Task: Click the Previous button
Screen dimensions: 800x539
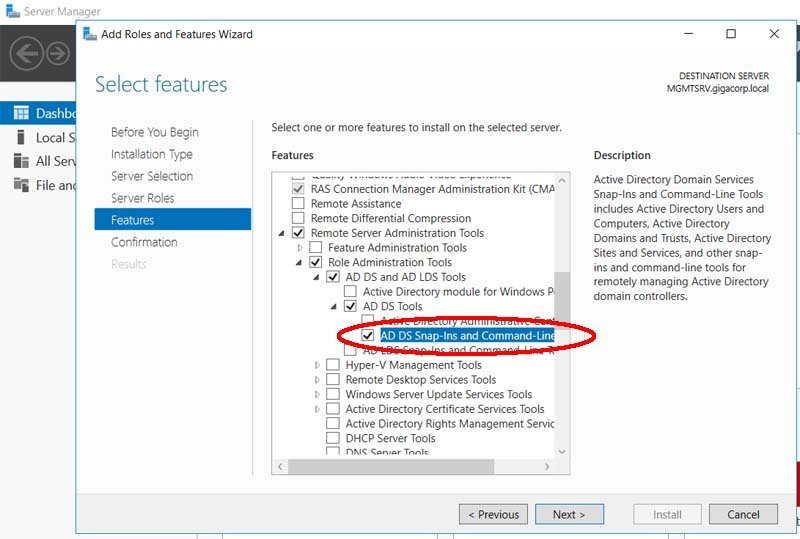Action: click(493, 514)
